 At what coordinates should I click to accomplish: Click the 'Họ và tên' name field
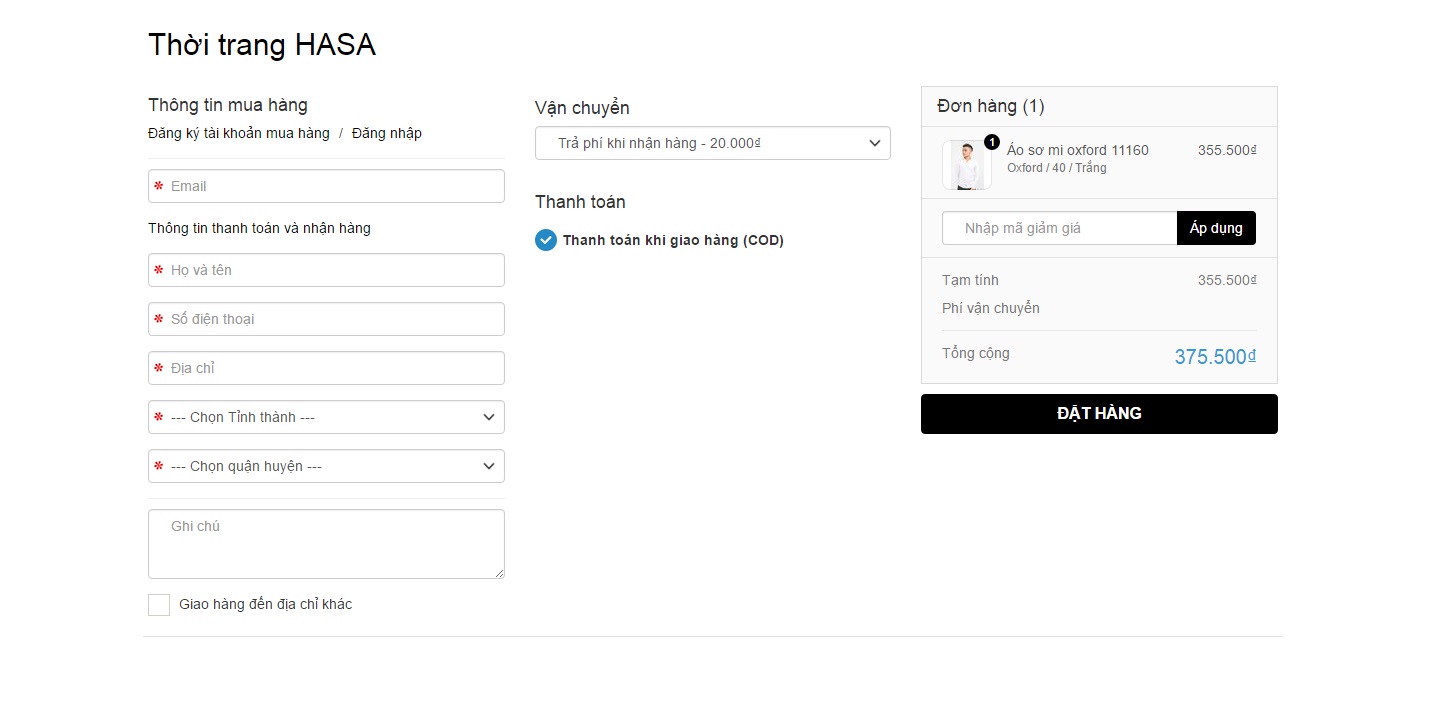326,270
